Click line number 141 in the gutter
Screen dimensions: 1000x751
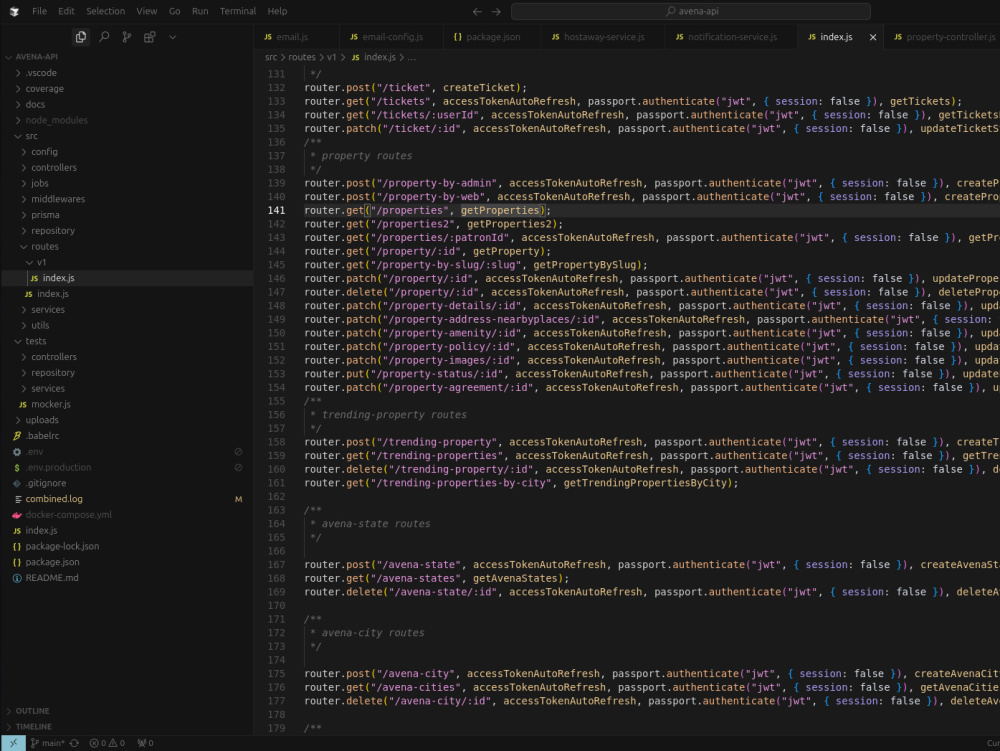(276, 210)
